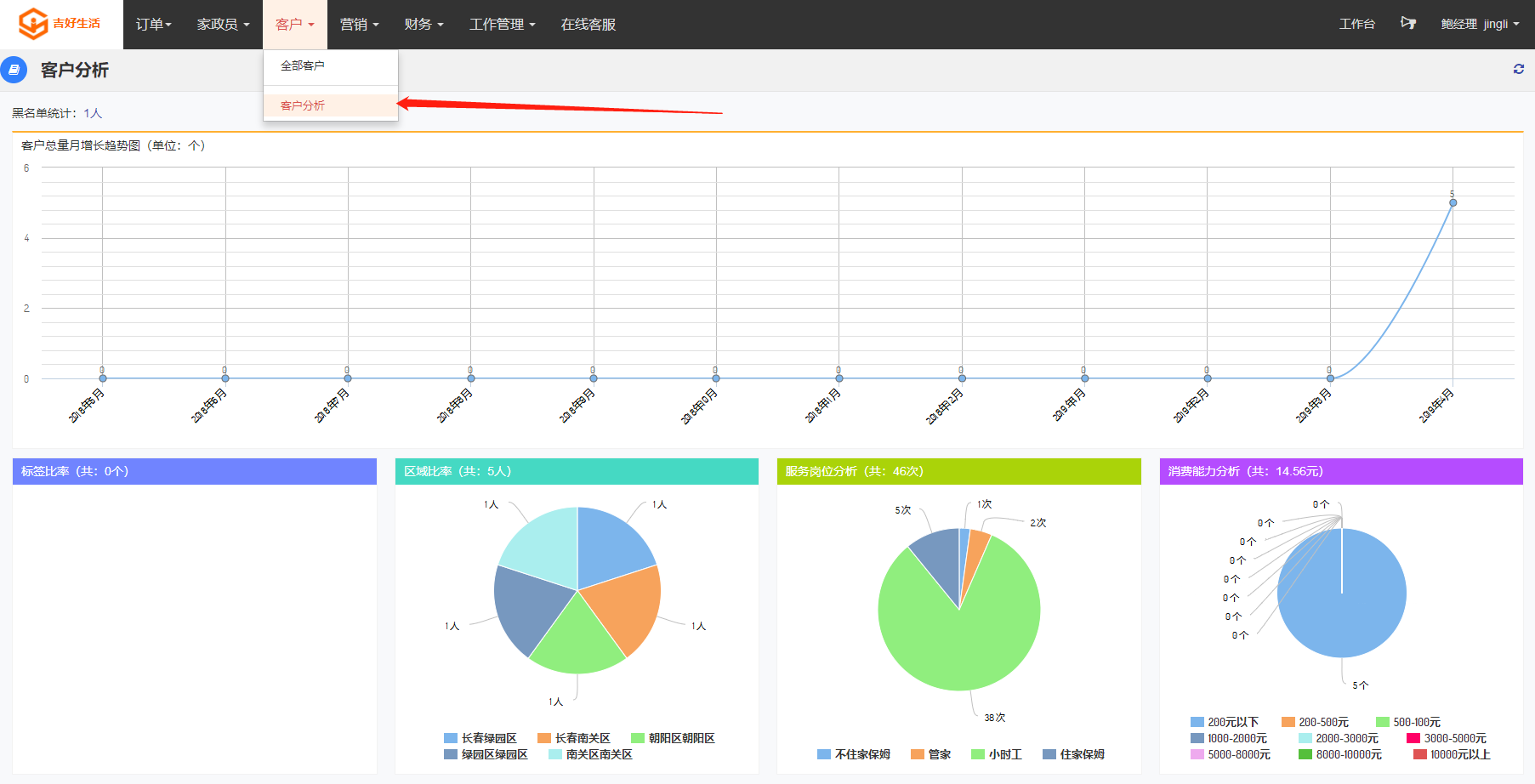This screenshot has width=1535, height=784.
Task: Toggle 5000-8000元 legend item
Action: [x=1231, y=754]
